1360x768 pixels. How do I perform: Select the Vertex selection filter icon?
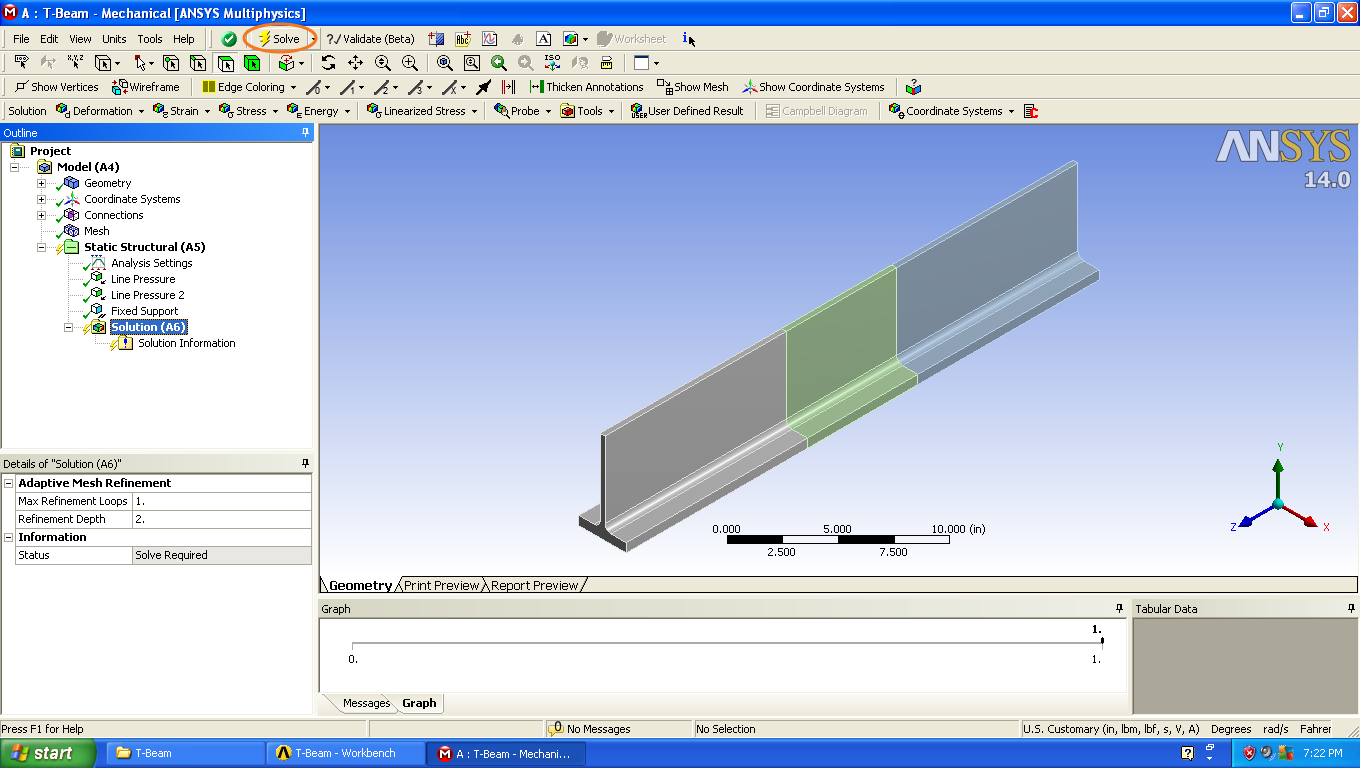click(171, 63)
